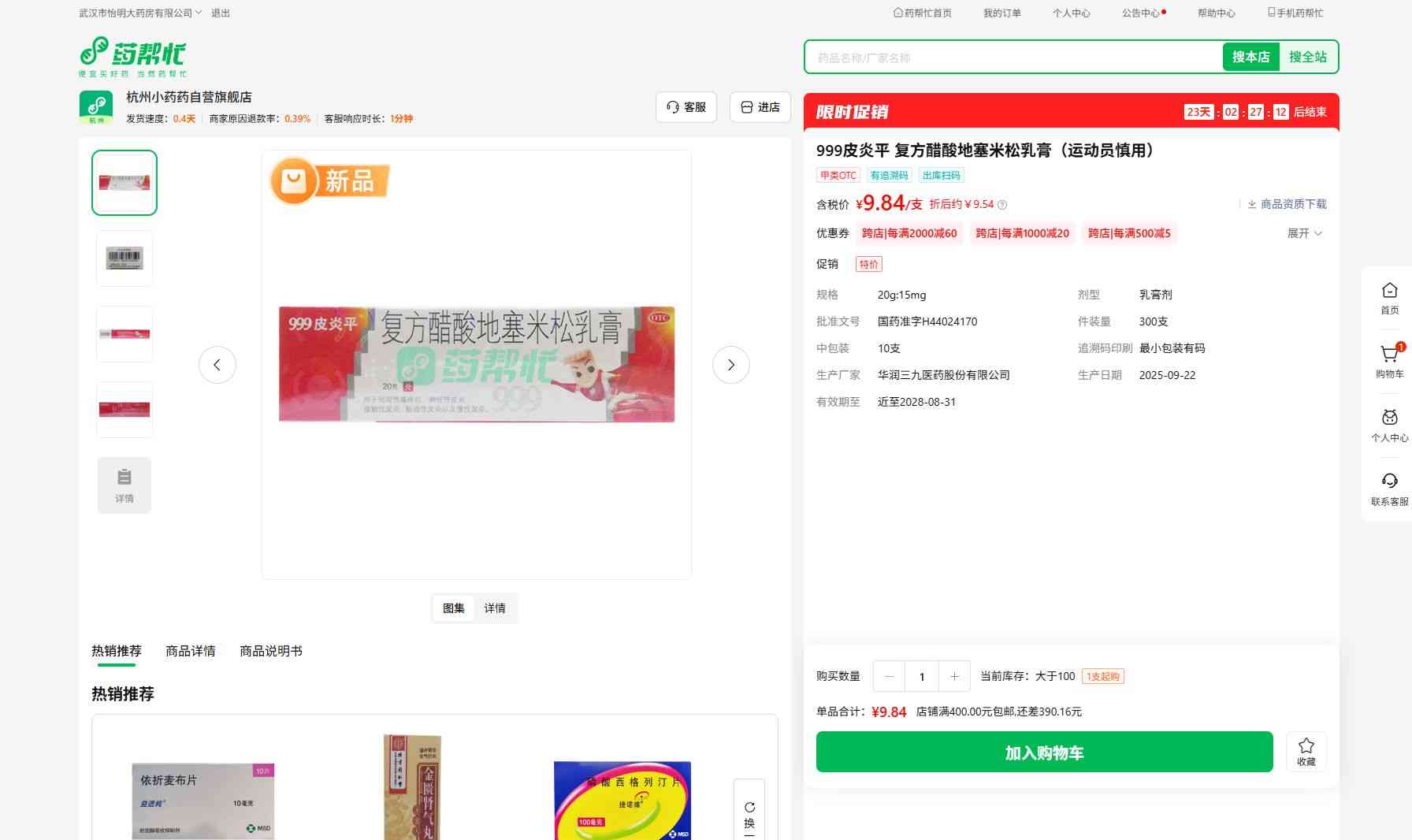Screen dimensions: 1412x840
Task: Click the drug name search field
Action: coord(1013,58)
